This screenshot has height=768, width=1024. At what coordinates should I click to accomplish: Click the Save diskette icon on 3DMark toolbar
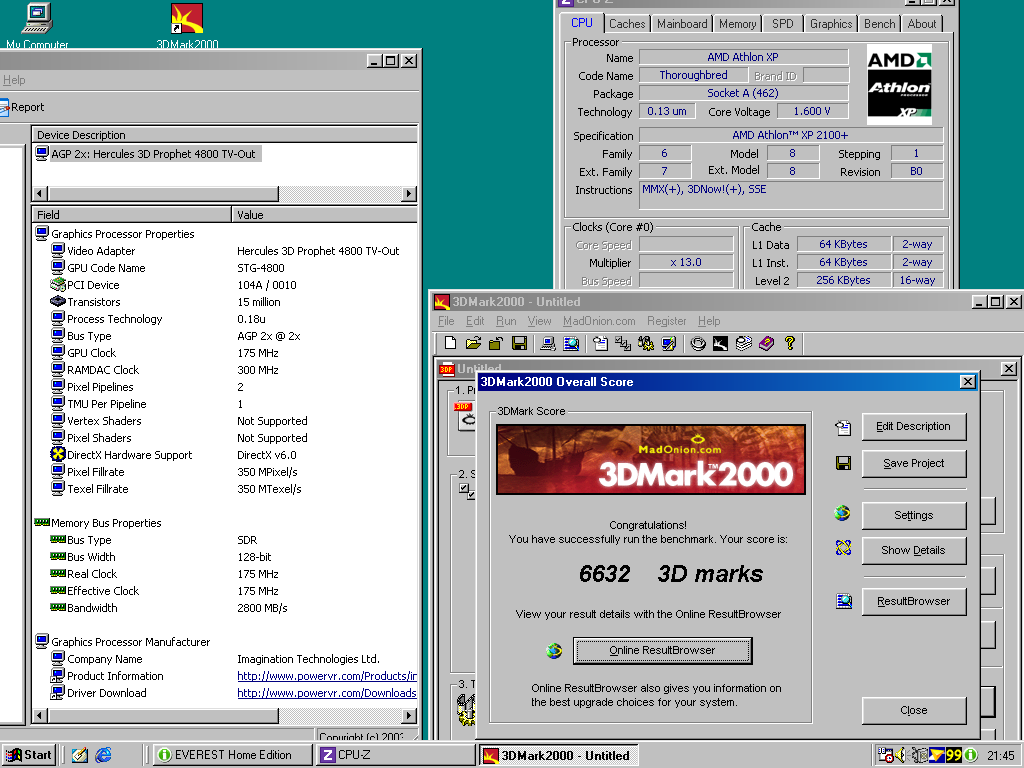click(x=517, y=343)
